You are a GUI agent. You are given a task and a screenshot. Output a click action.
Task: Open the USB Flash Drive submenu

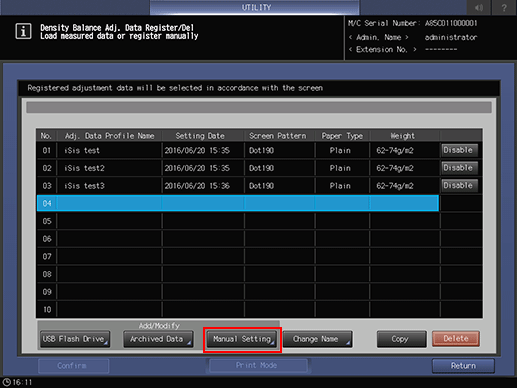click(x=75, y=339)
